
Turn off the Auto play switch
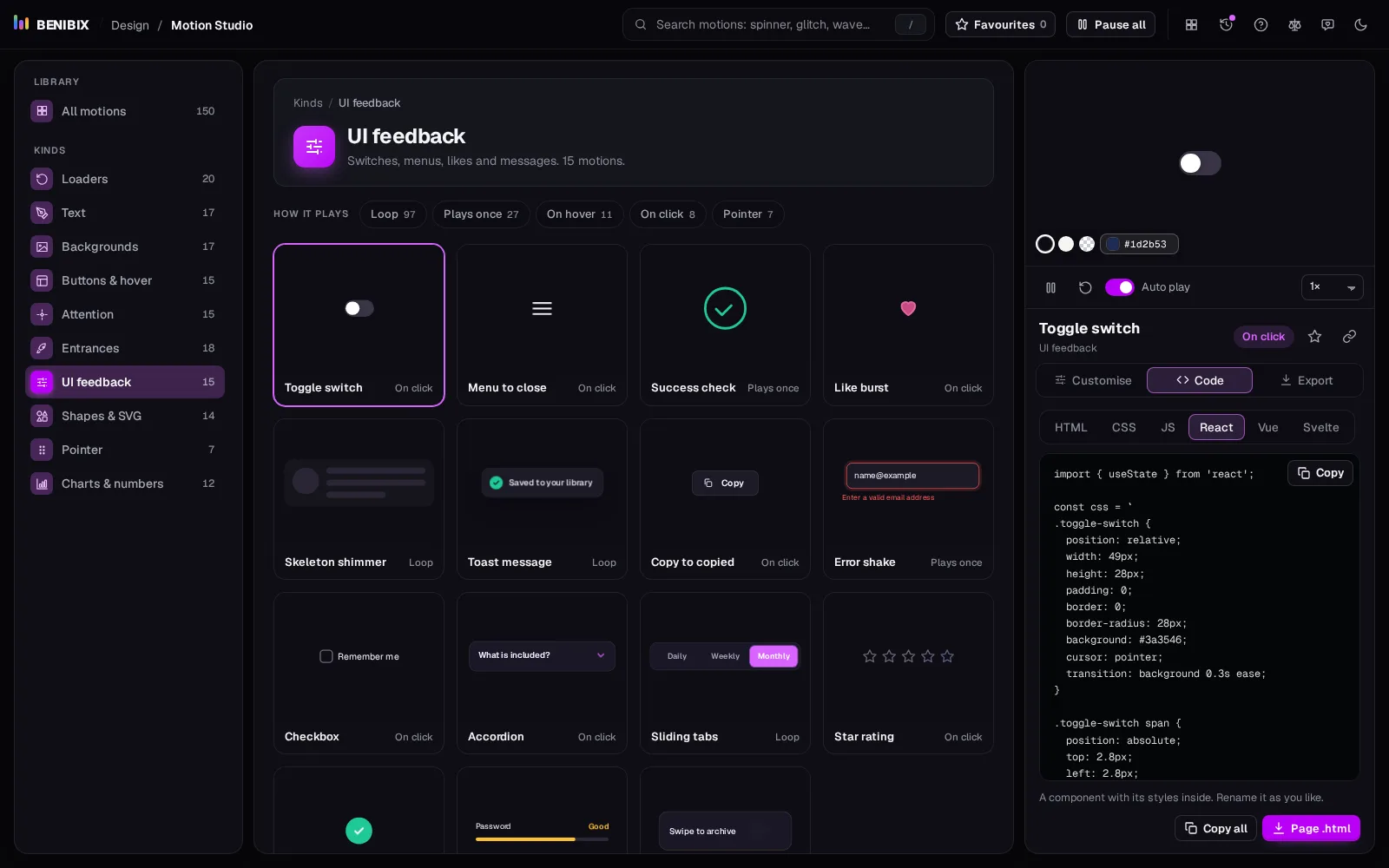point(1119,287)
